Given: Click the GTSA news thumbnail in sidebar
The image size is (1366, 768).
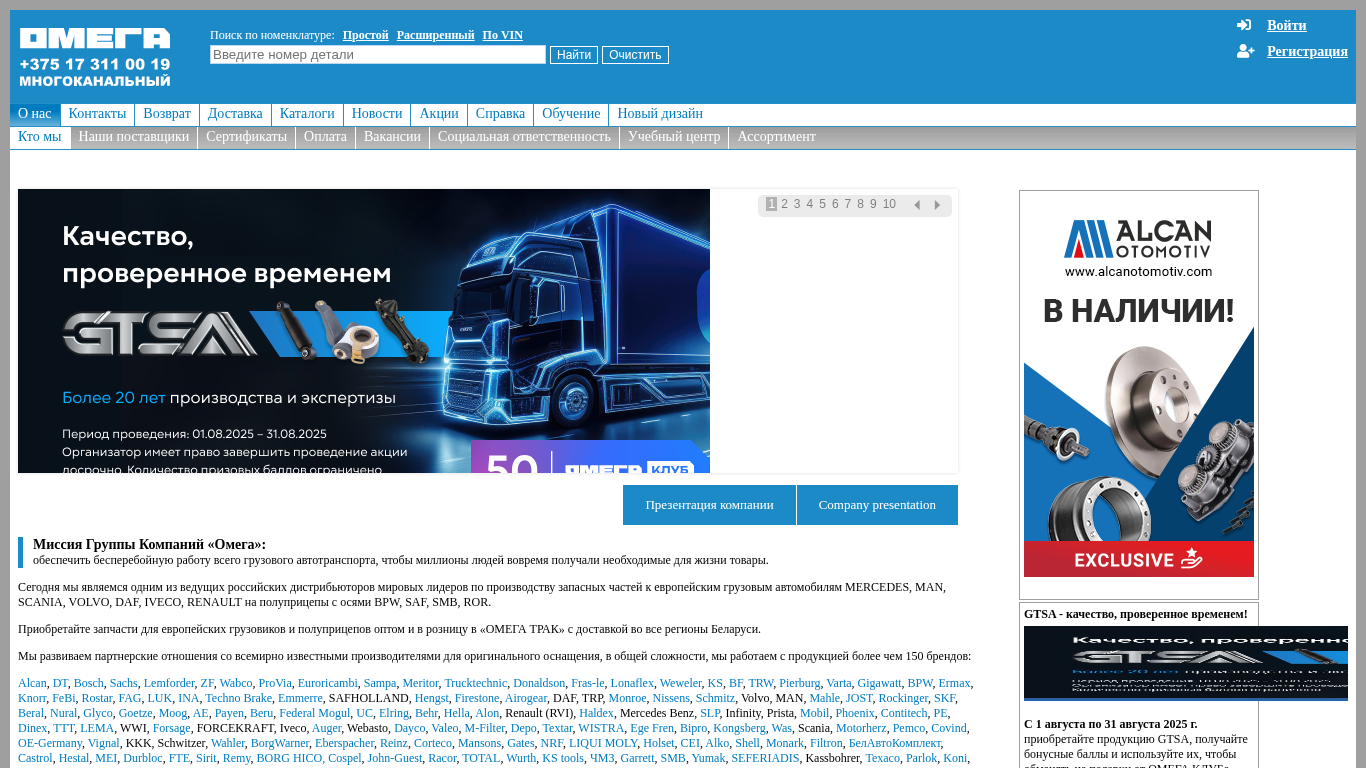Looking at the screenshot, I should tap(1186, 663).
